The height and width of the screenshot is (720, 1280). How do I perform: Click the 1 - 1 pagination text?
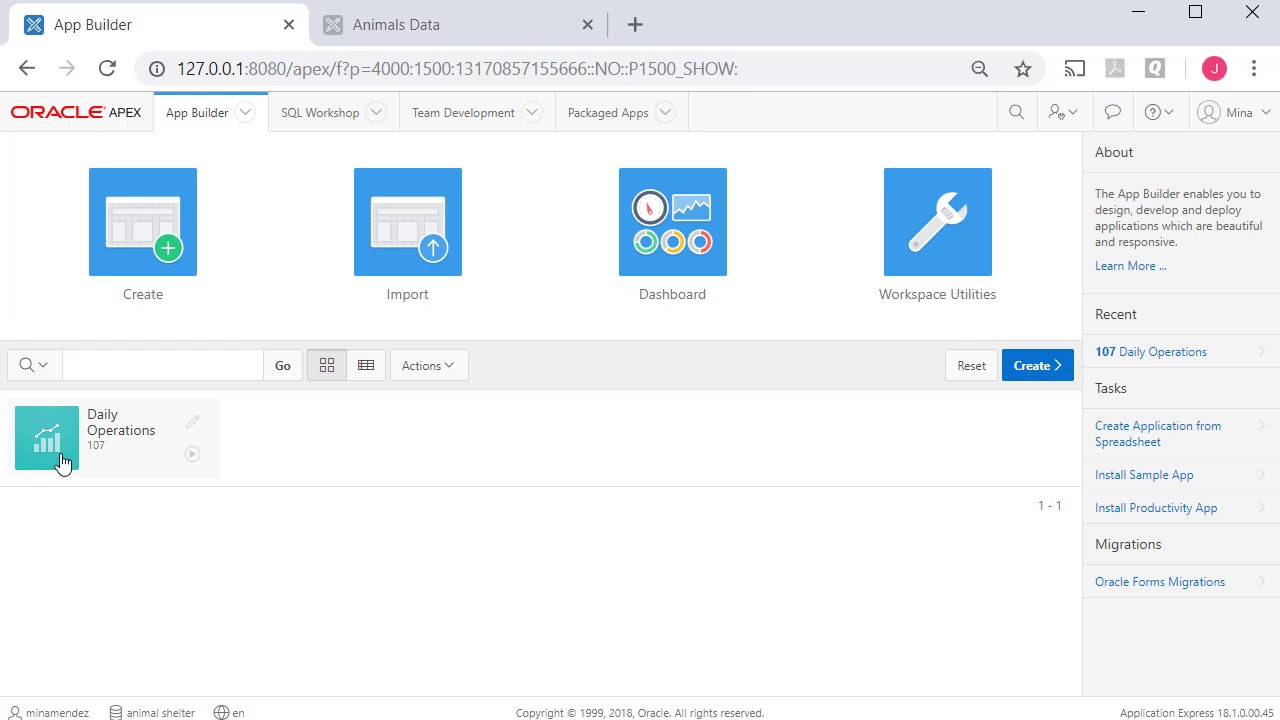1050,506
